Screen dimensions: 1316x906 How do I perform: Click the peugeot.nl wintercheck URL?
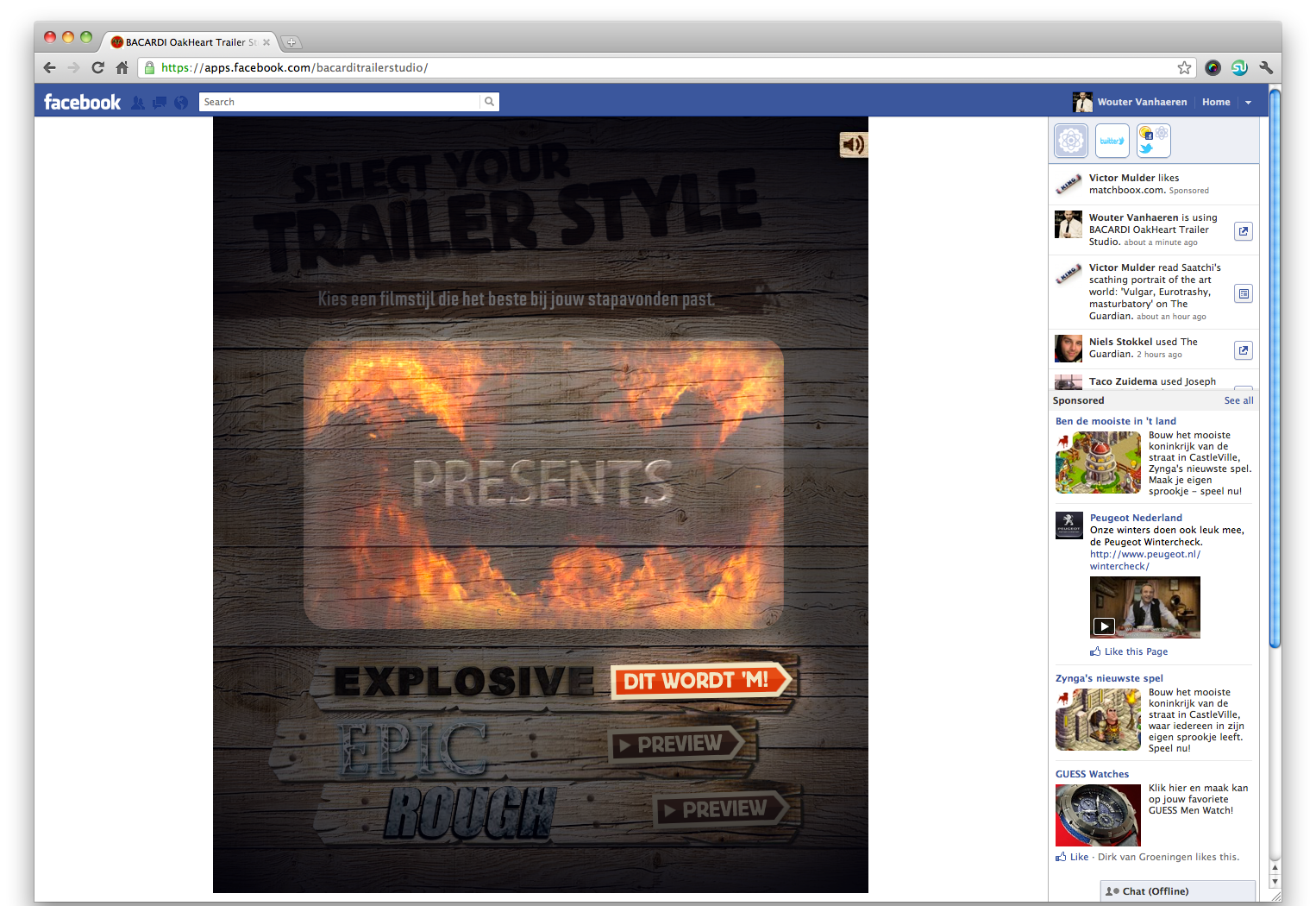tap(1144, 560)
